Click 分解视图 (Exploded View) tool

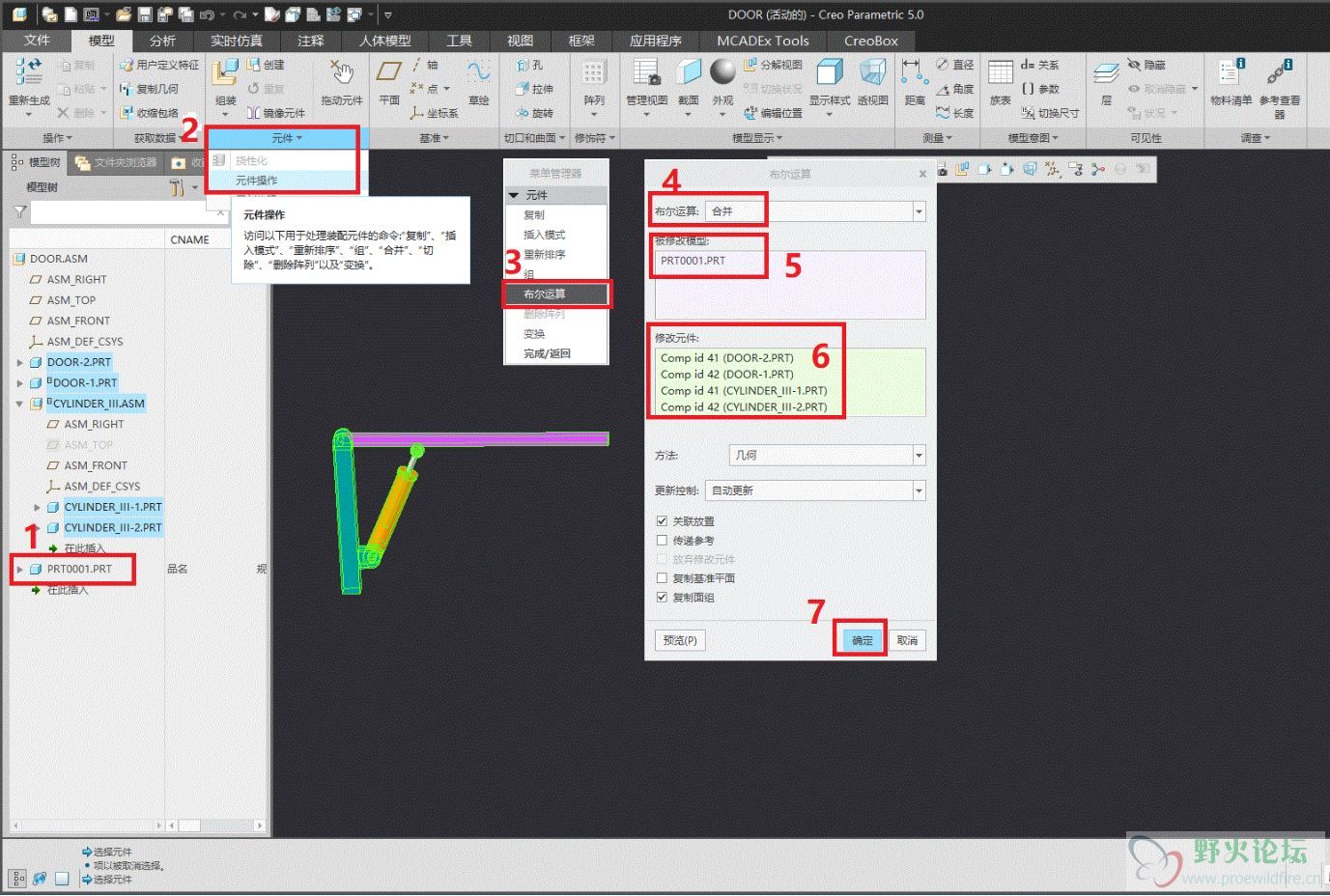tap(774, 65)
